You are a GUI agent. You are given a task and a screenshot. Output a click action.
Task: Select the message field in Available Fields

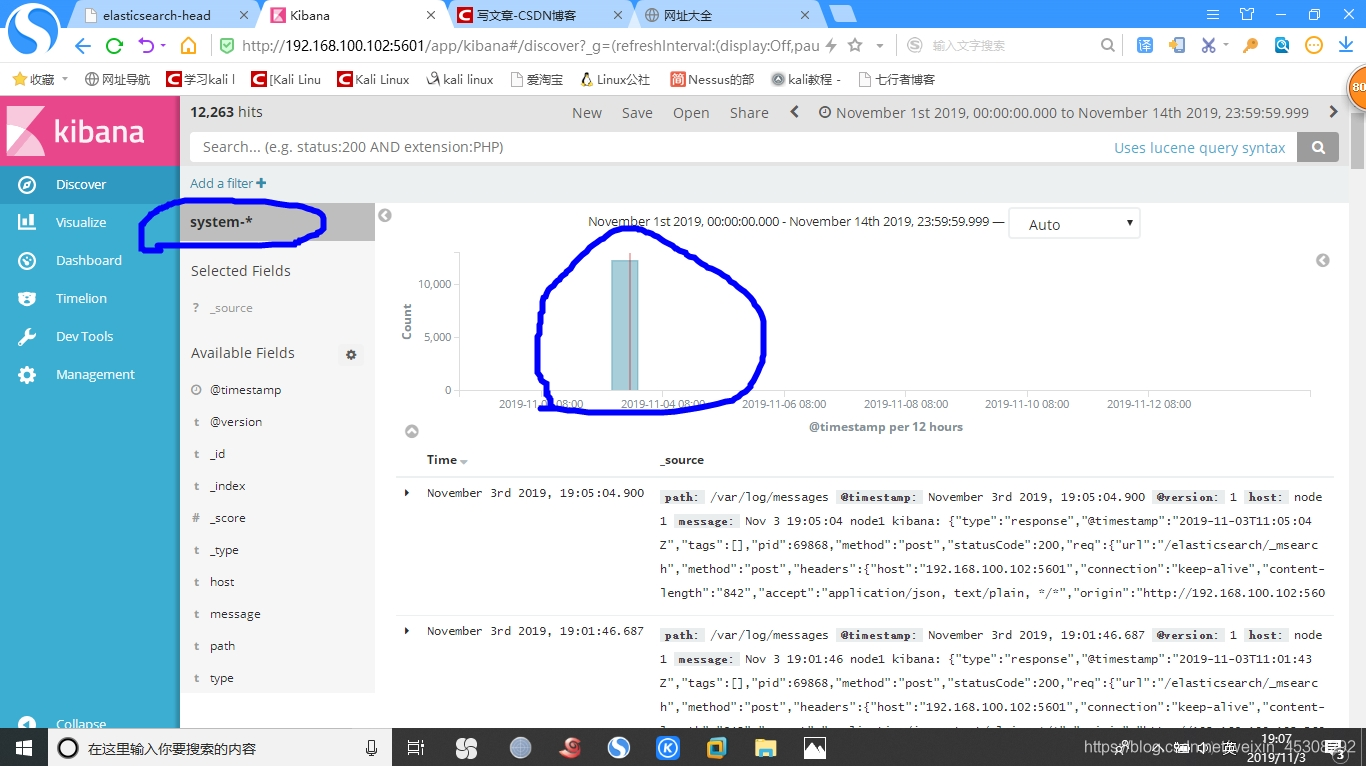(x=235, y=614)
